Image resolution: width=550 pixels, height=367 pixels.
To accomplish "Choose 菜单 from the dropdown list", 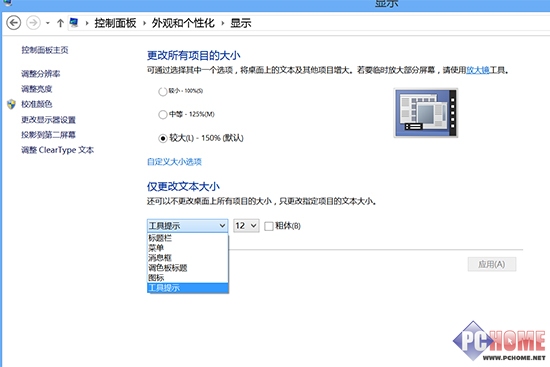I will (x=188, y=248).
